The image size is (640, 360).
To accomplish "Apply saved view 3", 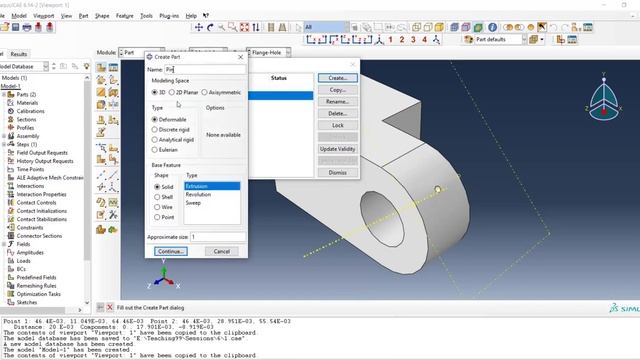I will click(x=413, y=40).
